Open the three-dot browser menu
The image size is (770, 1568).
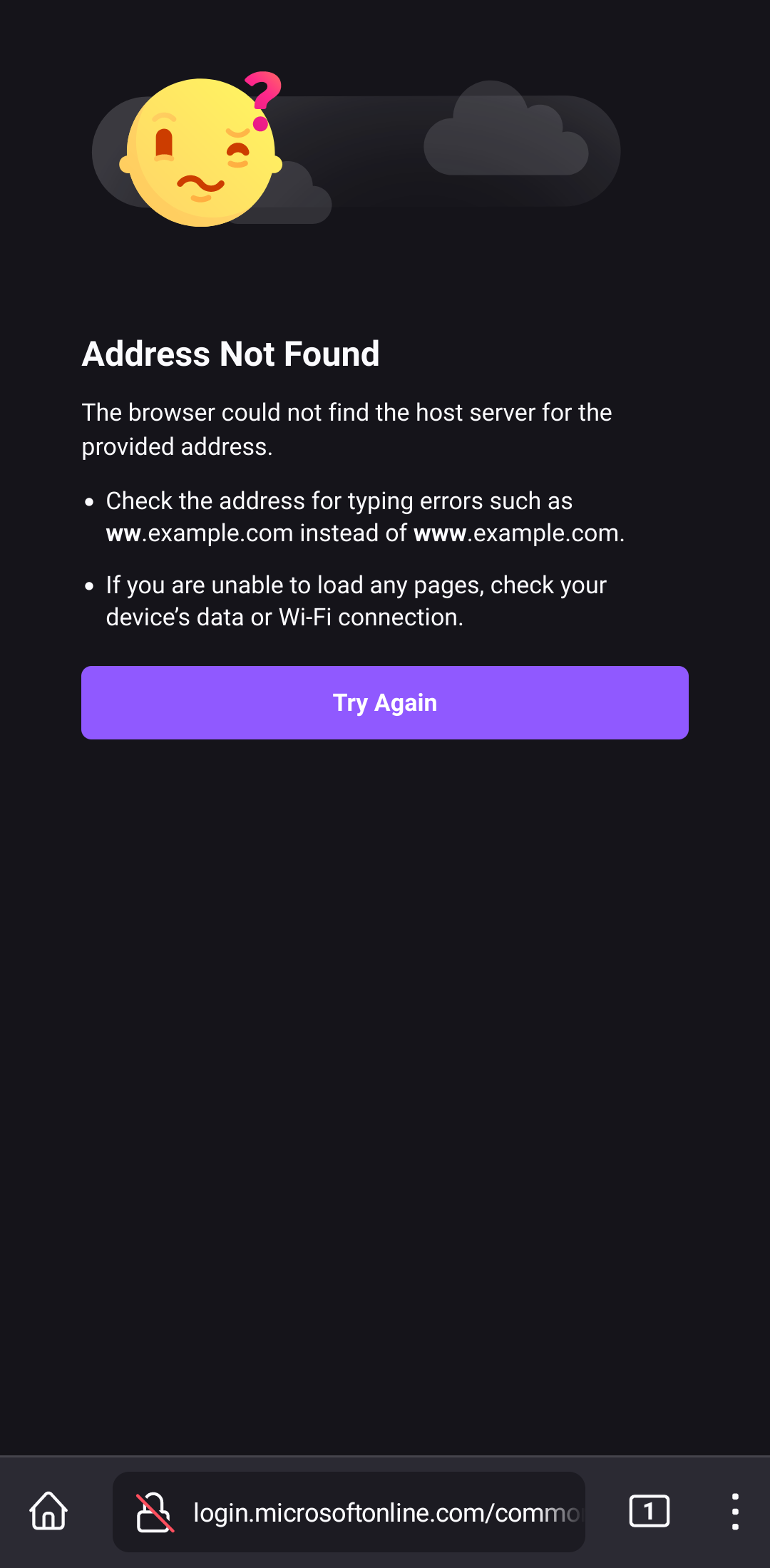[735, 1511]
